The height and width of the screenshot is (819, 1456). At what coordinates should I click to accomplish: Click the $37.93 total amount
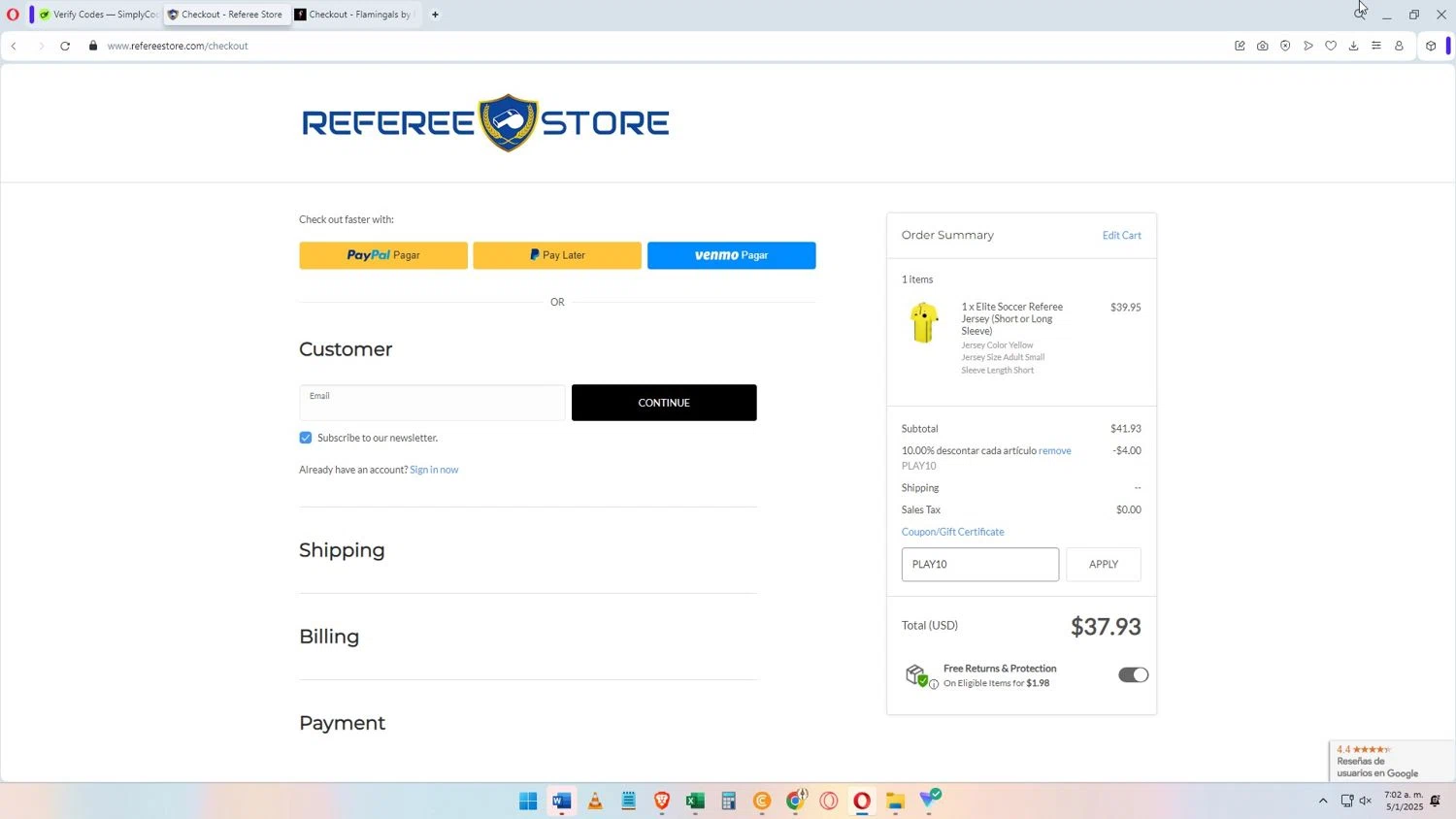1106,627
